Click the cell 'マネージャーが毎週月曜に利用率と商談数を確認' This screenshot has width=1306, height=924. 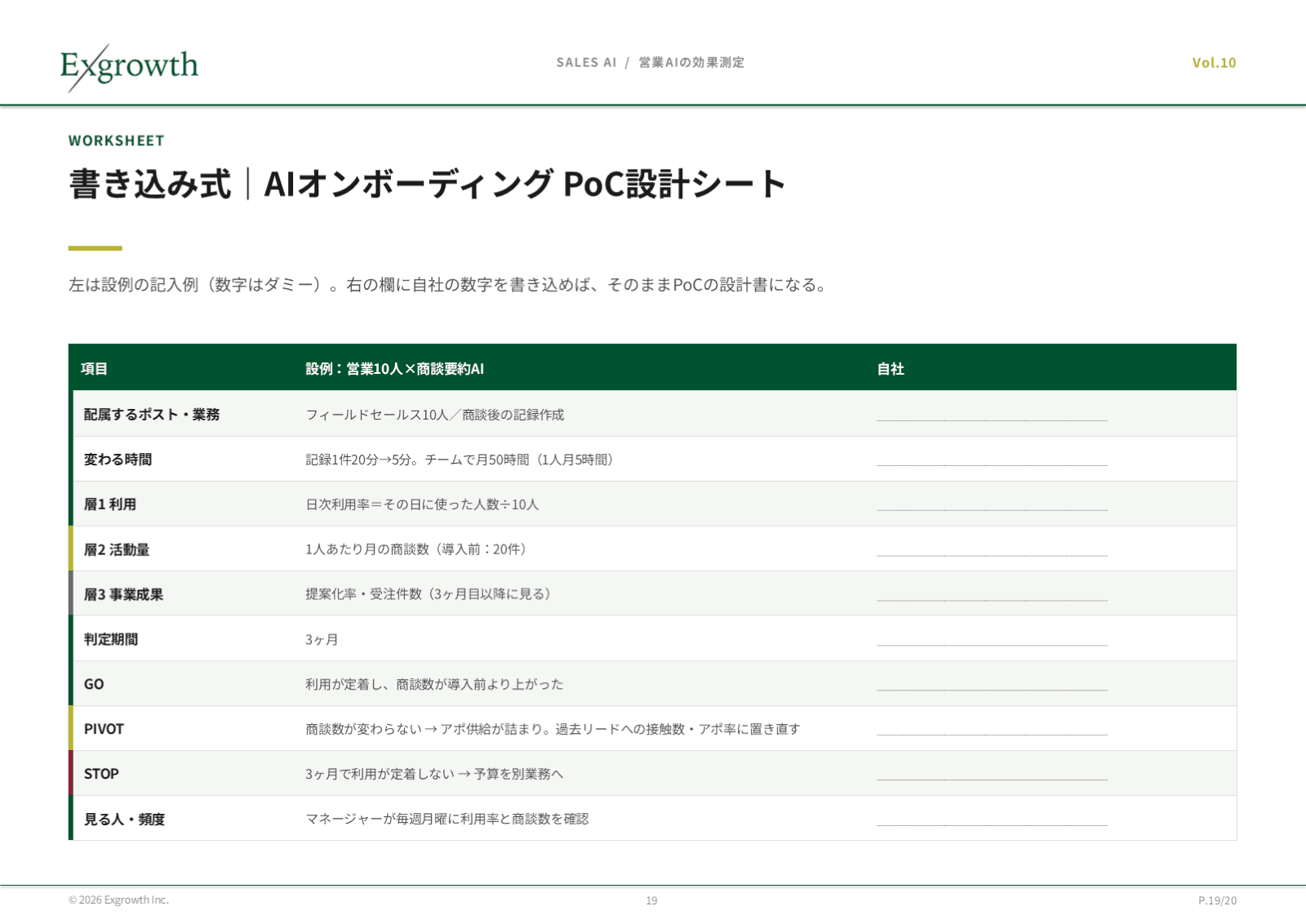447,819
